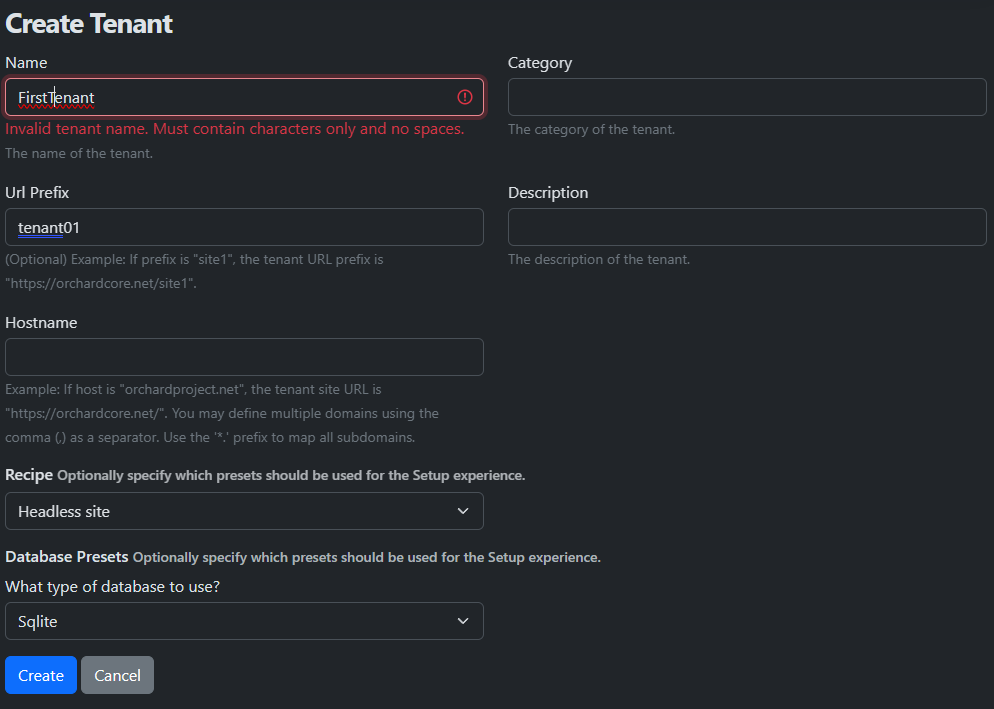Click 'The category of the tenant.' hint text

coord(591,129)
